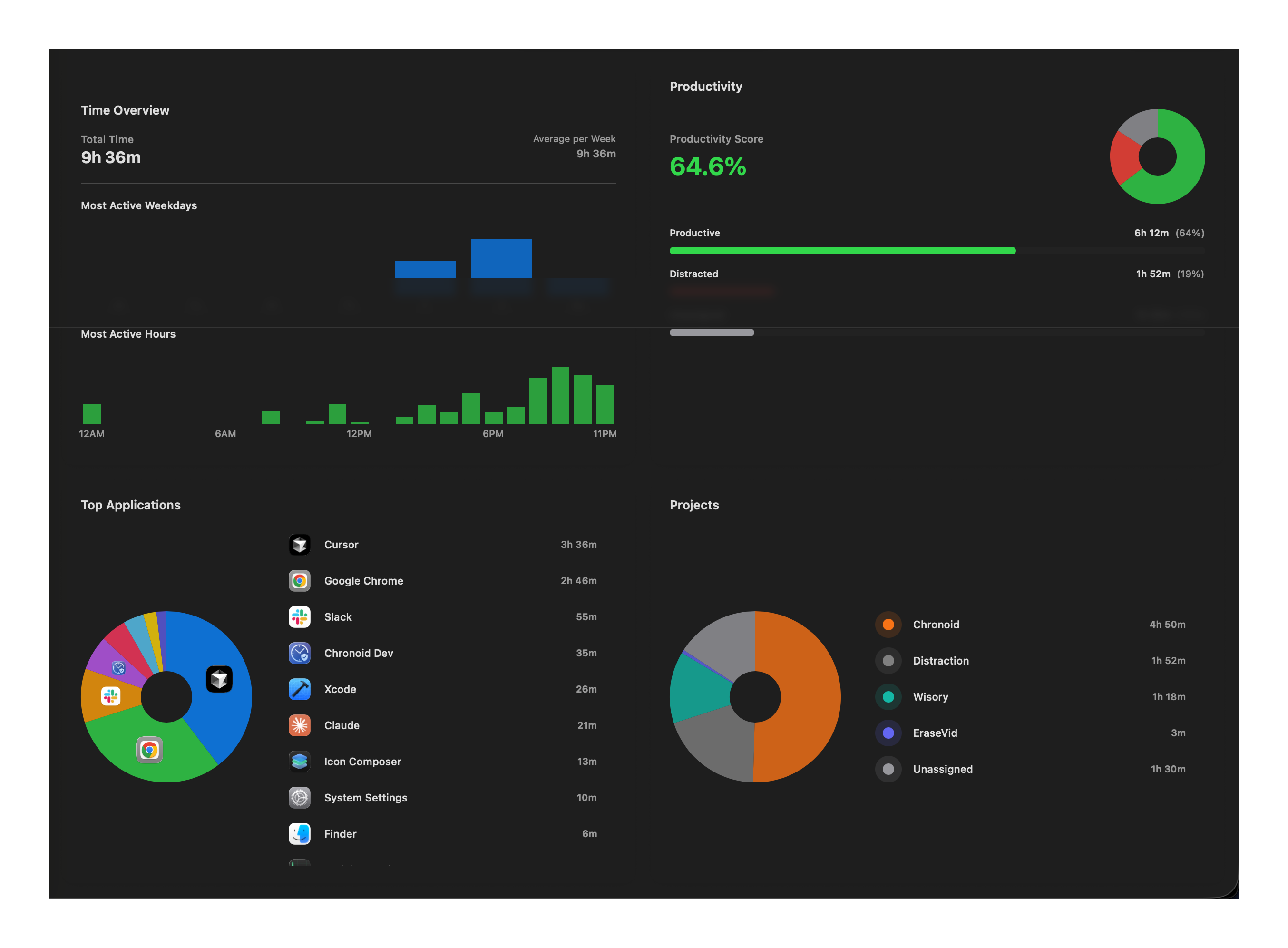Click the 9h 36m Total Time value
The width and height of the screenshot is (1288, 948).
point(111,157)
